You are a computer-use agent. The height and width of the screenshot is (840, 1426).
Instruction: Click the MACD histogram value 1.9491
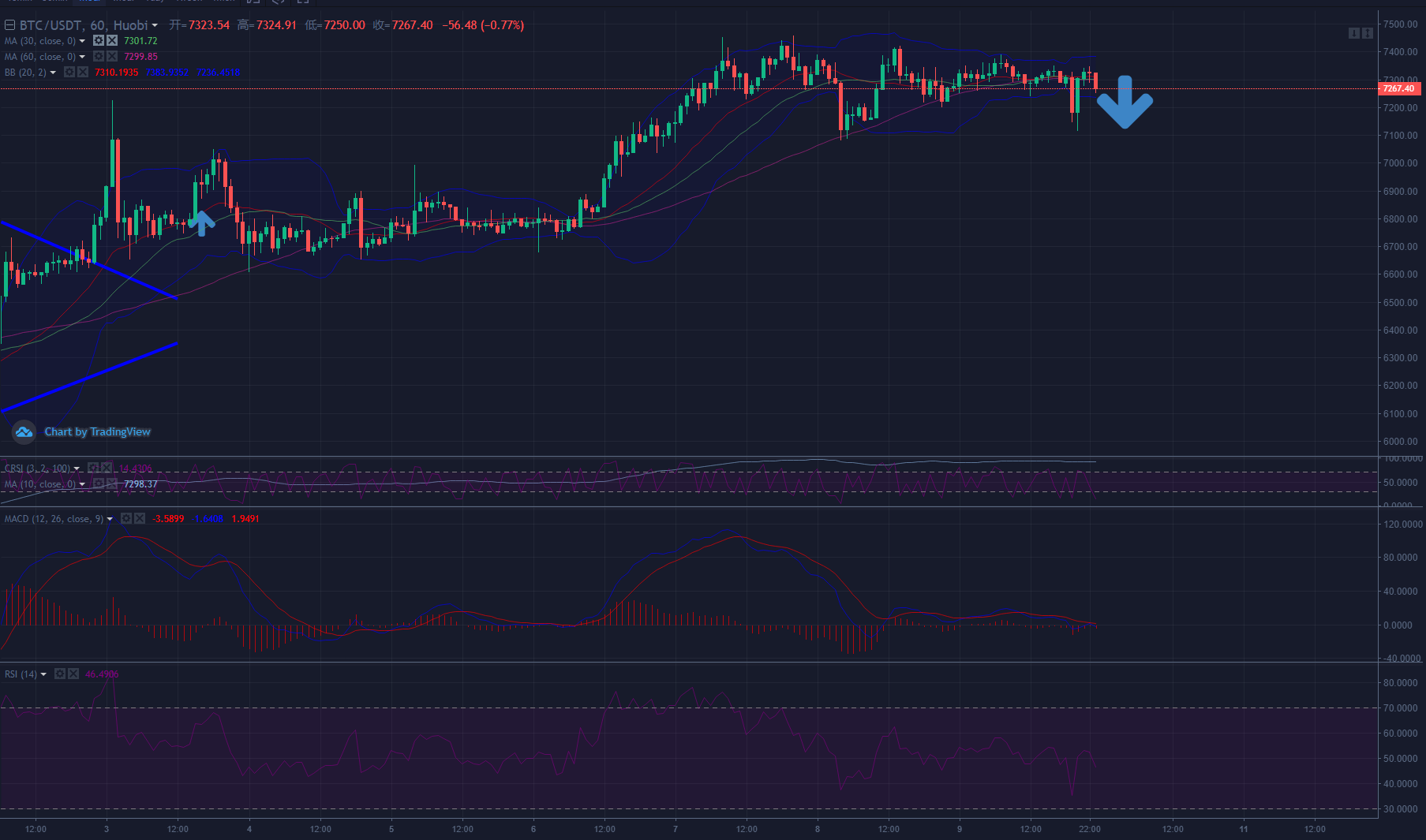tap(245, 519)
